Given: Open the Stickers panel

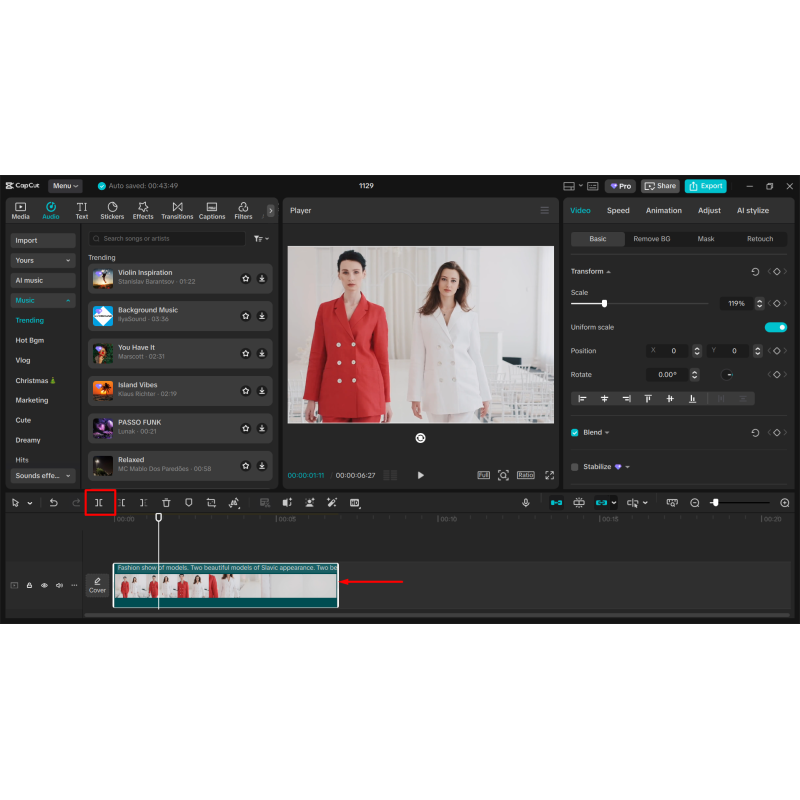Looking at the screenshot, I should [112, 210].
